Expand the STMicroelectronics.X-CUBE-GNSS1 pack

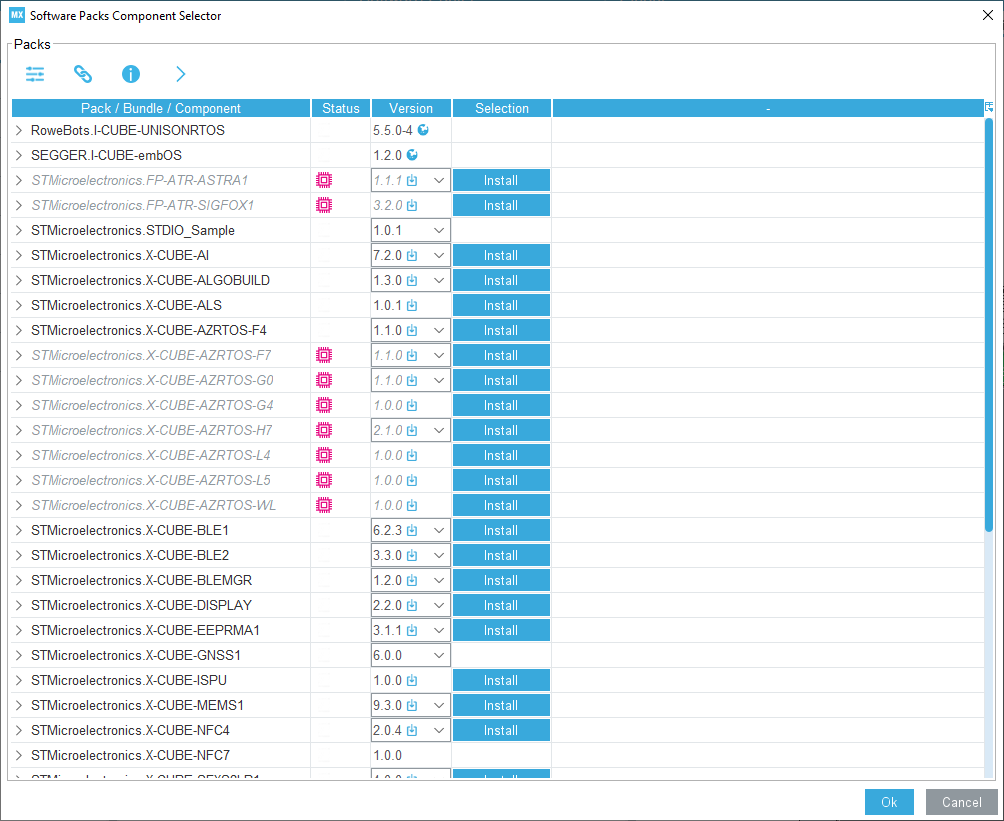19,654
